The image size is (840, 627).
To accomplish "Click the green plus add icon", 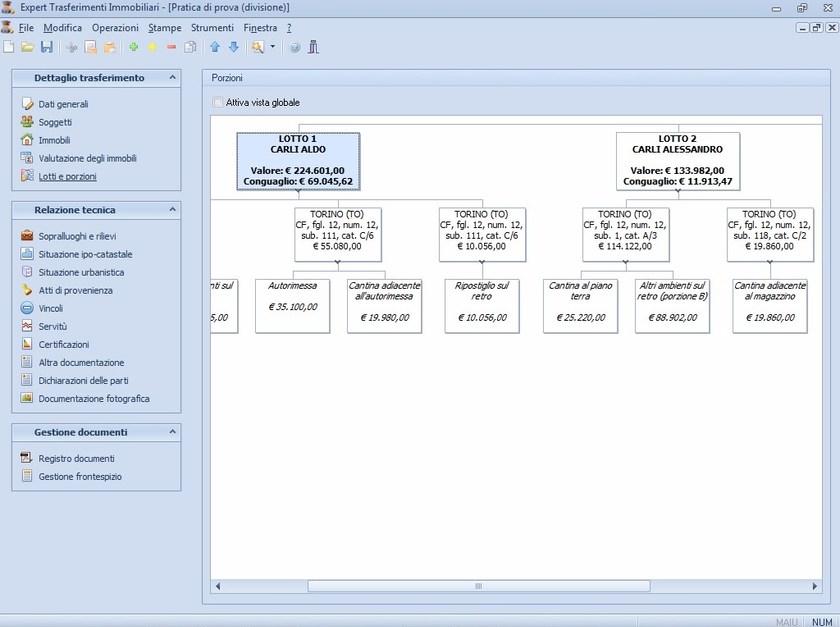I will coord(134,47).
